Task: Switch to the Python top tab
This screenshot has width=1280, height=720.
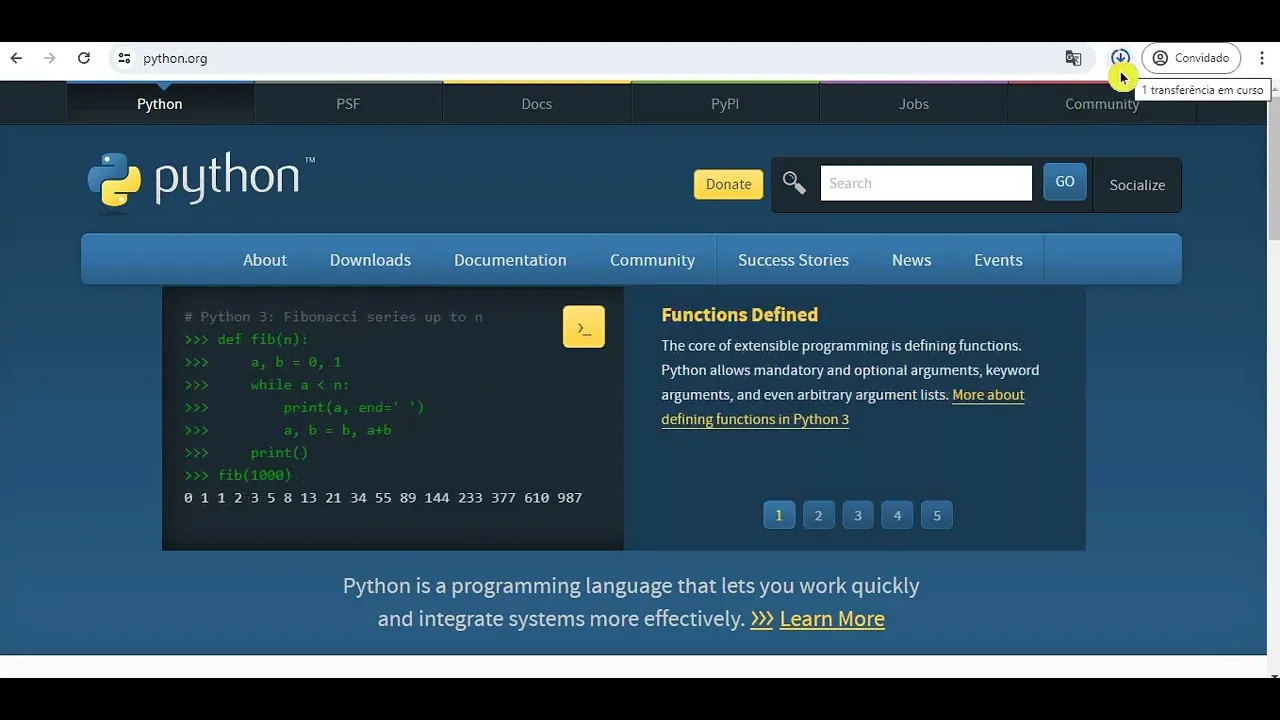Action: 160,104
